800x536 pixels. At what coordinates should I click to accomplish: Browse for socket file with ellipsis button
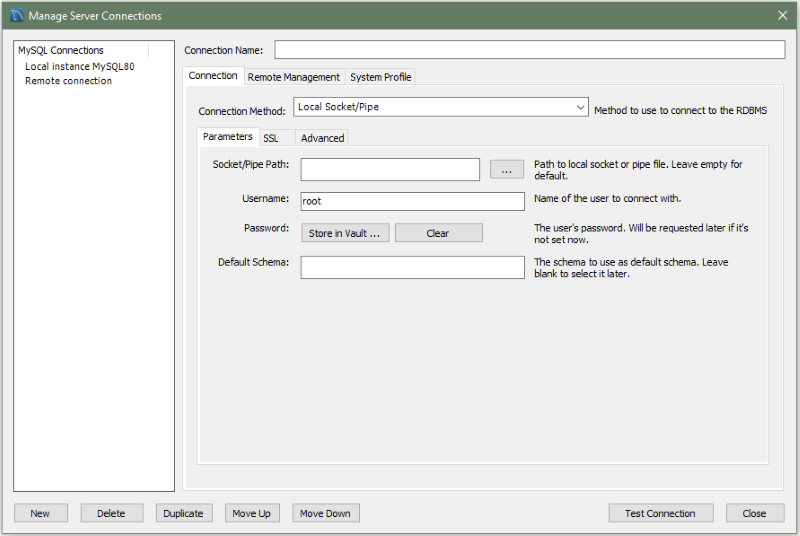point(506,170)
